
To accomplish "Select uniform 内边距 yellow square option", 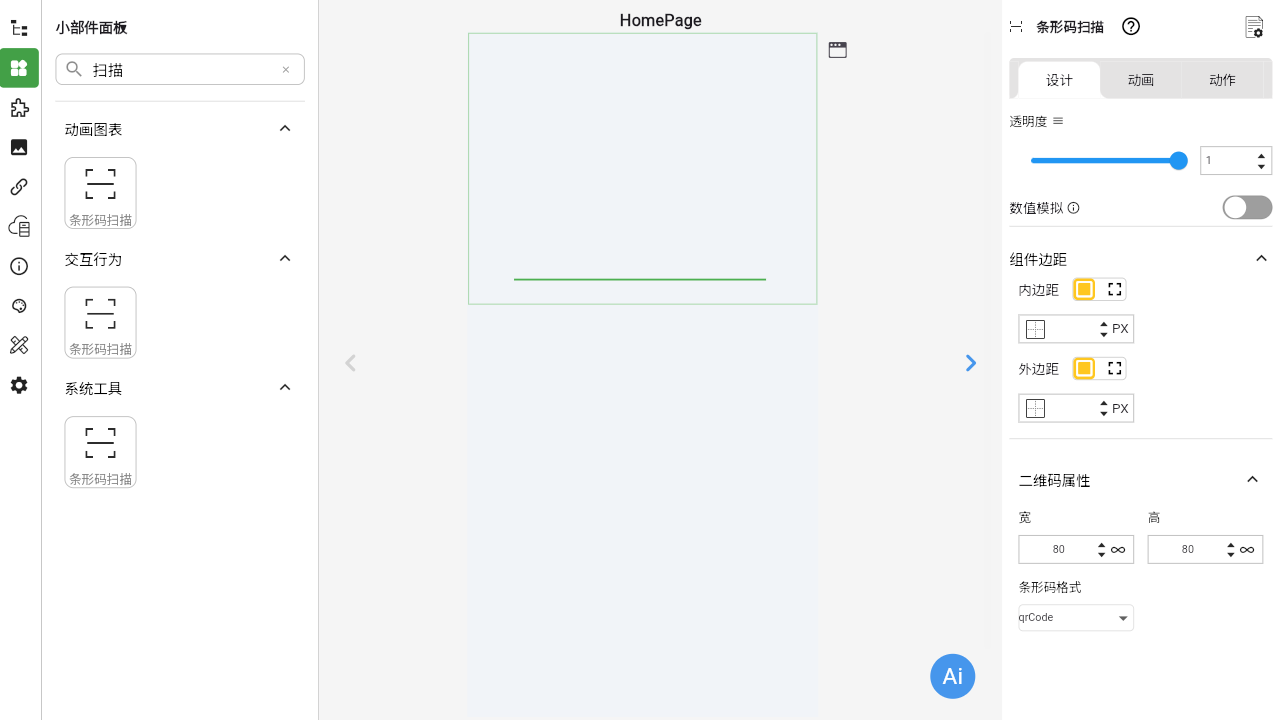I will coord(1084,290).
